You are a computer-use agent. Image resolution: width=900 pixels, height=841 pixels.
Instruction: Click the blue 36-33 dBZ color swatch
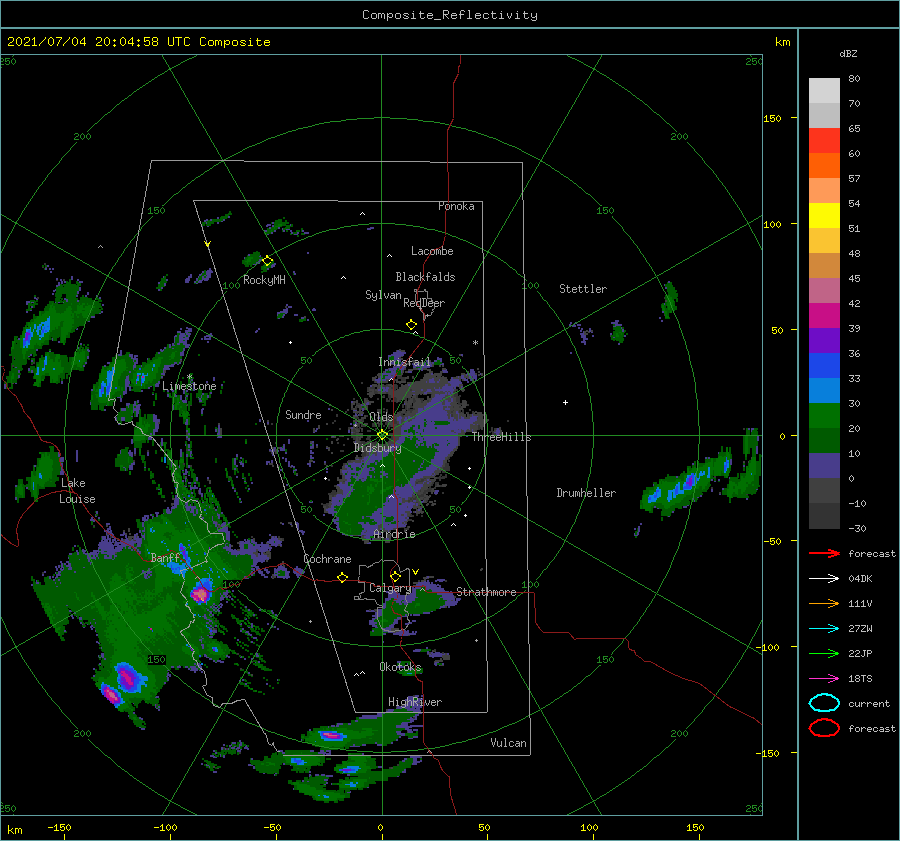pos(824,366)
